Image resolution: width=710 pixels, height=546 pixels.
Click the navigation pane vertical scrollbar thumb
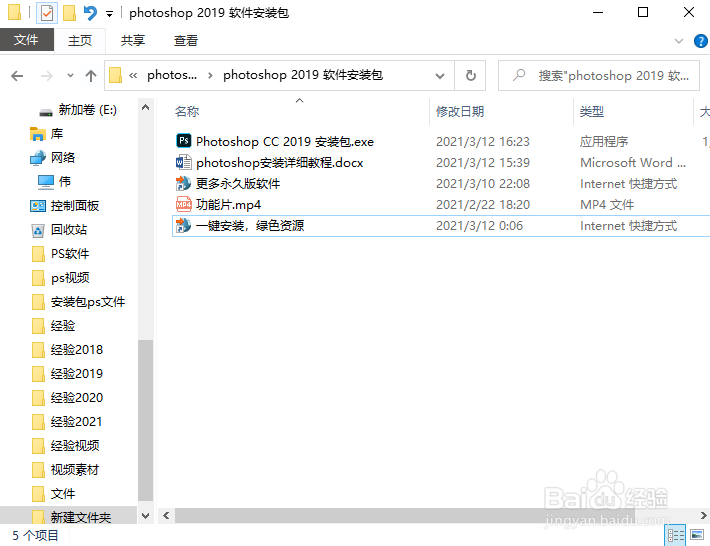tap(145, 420)
